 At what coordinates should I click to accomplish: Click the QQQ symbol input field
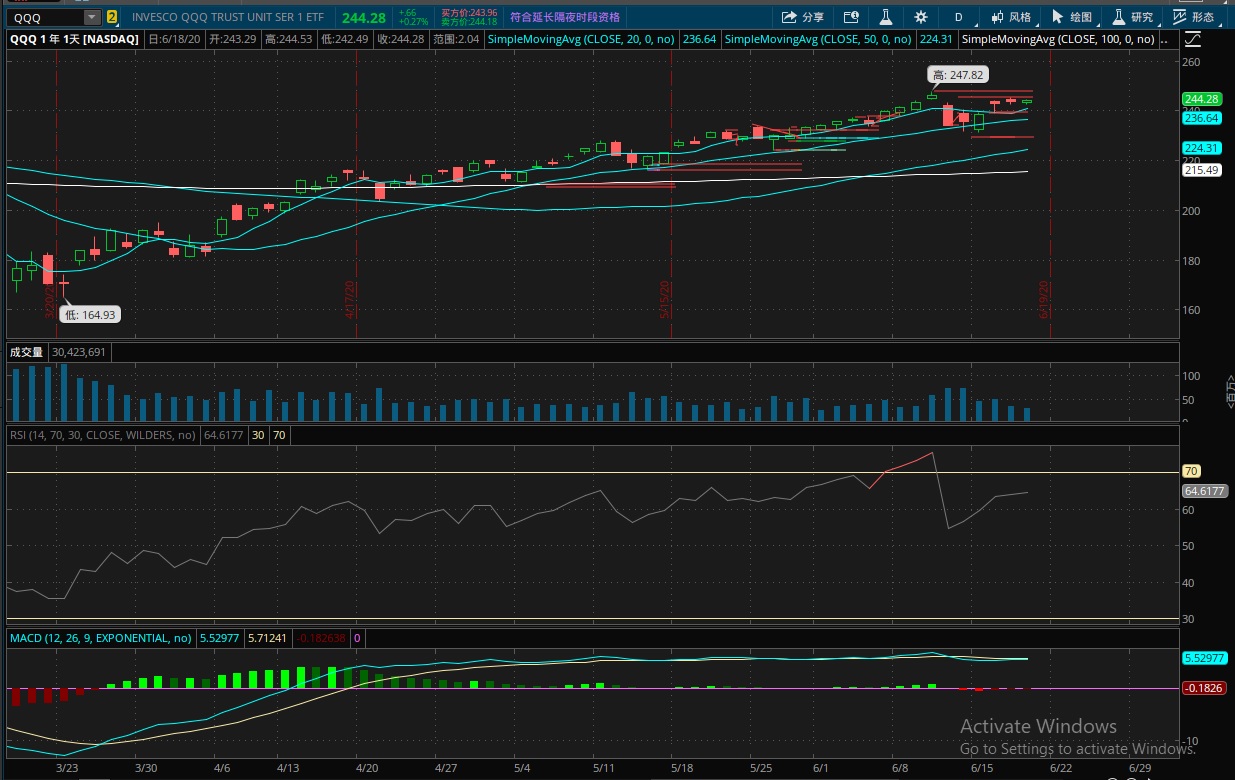pos(45,17)
